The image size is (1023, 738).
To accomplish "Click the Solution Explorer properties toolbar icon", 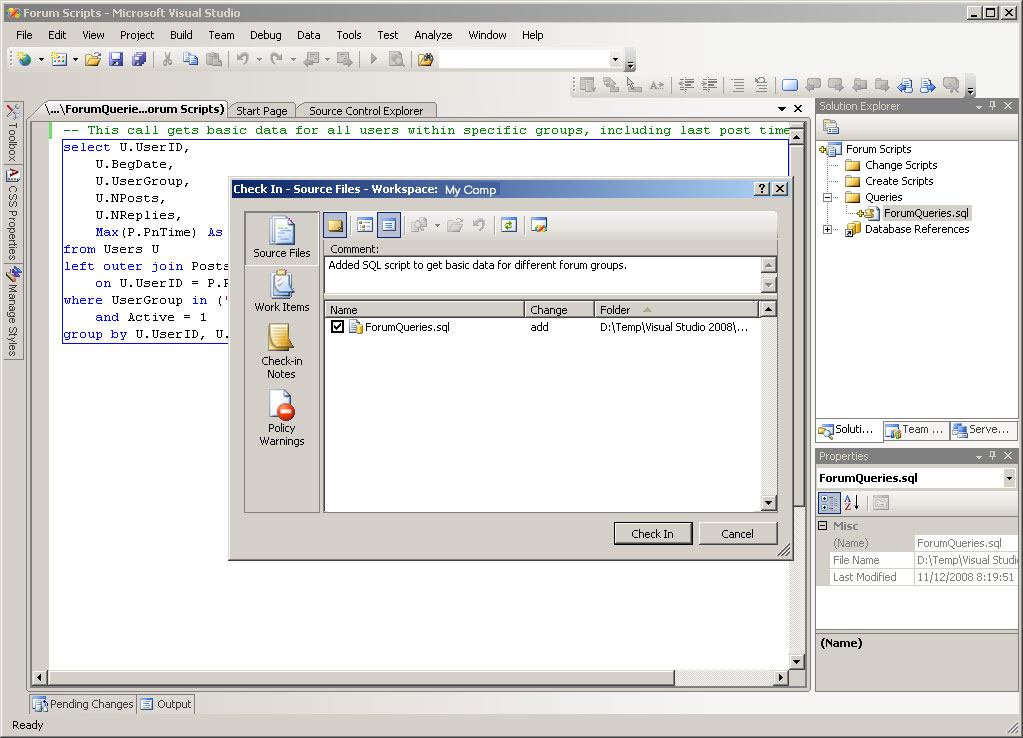I will 831,127.
